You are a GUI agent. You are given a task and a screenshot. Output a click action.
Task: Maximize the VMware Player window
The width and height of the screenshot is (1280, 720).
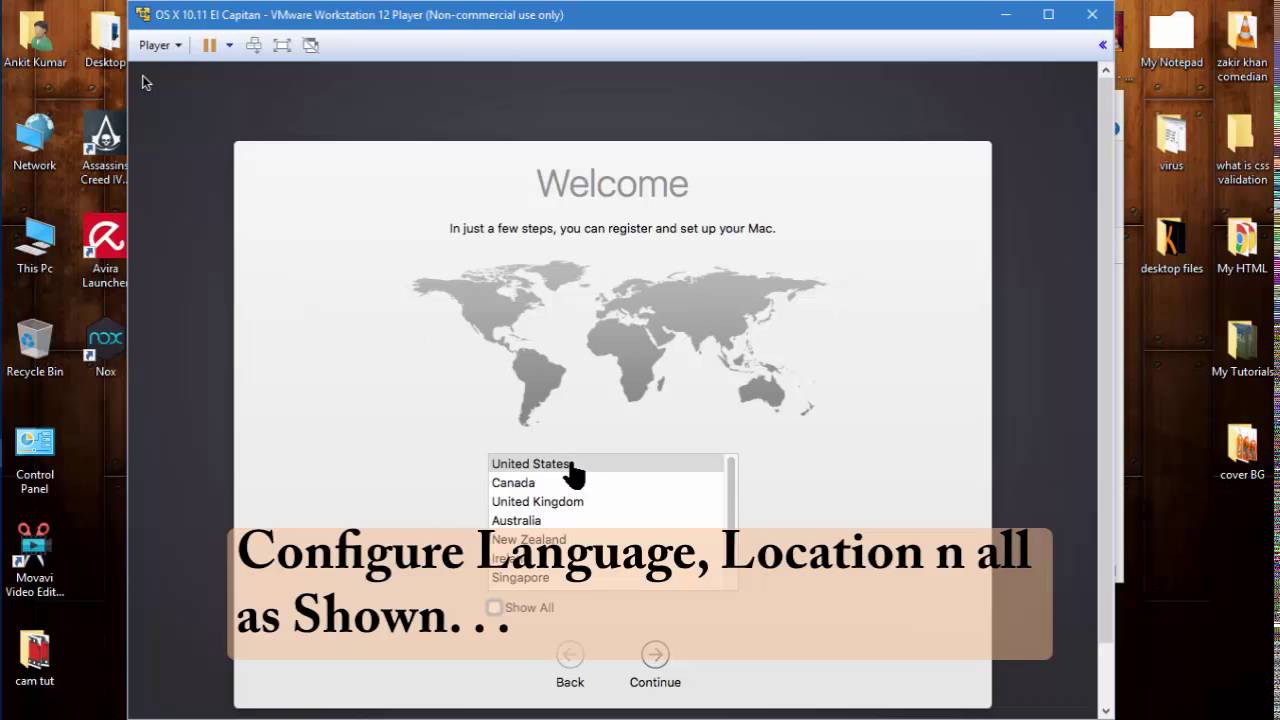click(x=1048, y=14)
